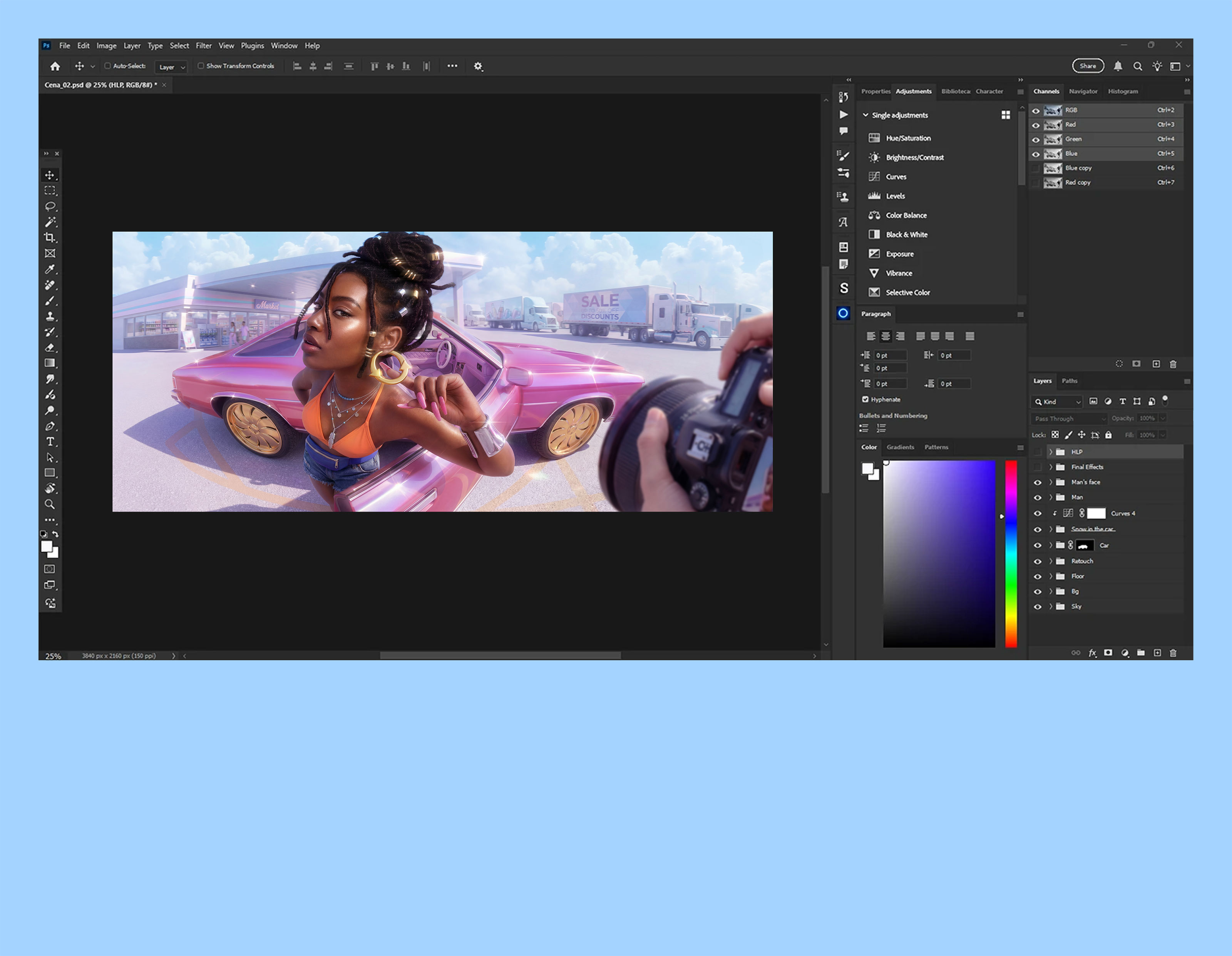Viewport: 1232px width, 956px height.
Task: Select the Eyedropper tool
Action: click(x=50, y=269)
